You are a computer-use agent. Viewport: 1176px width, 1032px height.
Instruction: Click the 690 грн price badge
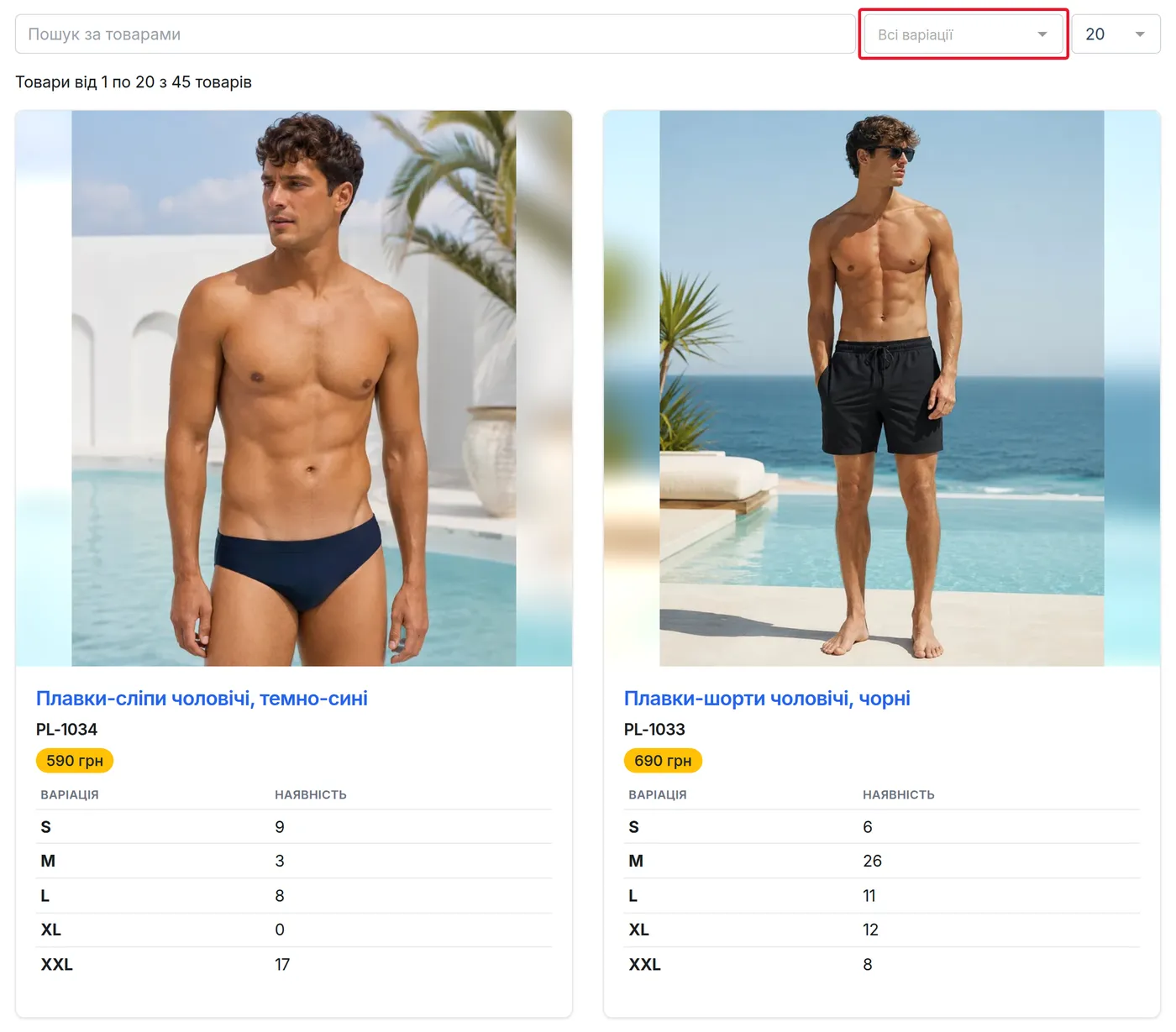[663, 761]
